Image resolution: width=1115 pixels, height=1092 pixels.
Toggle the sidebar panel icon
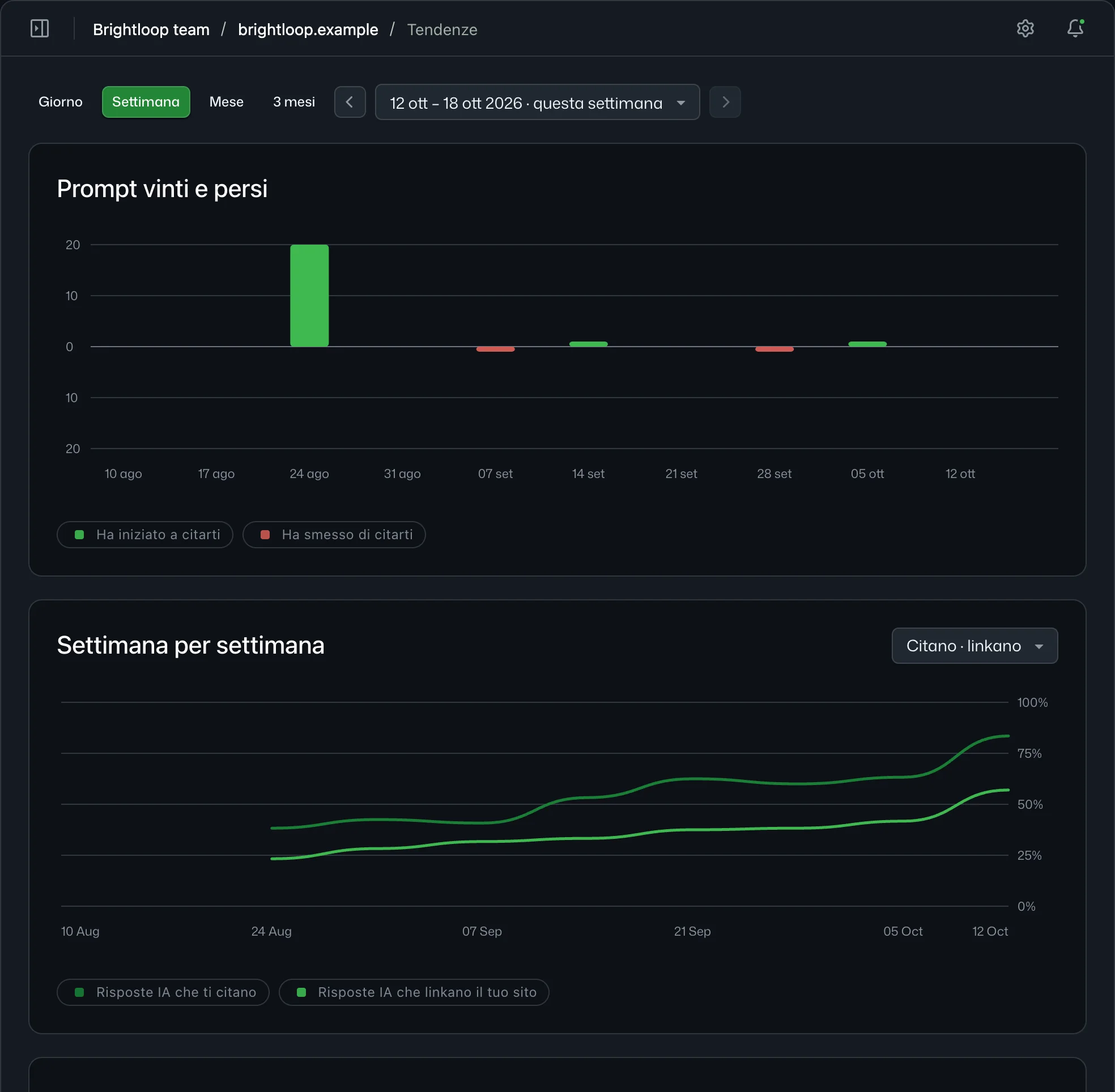(40, 29)
